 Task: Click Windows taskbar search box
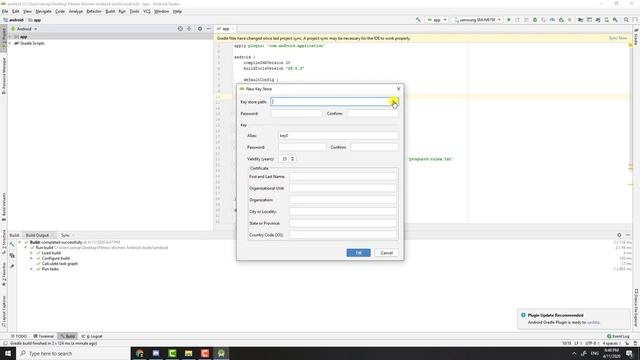coord(73,353)
